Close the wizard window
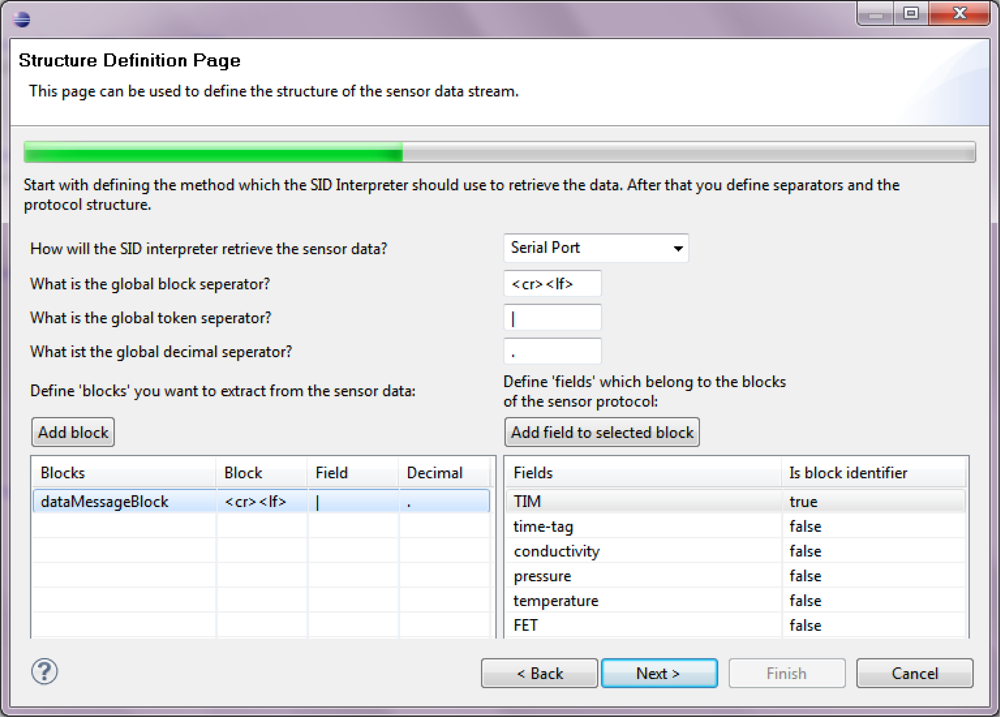The width and height of the screenshot is (1000, 717). pyautogui.click(x=960, y=13)
